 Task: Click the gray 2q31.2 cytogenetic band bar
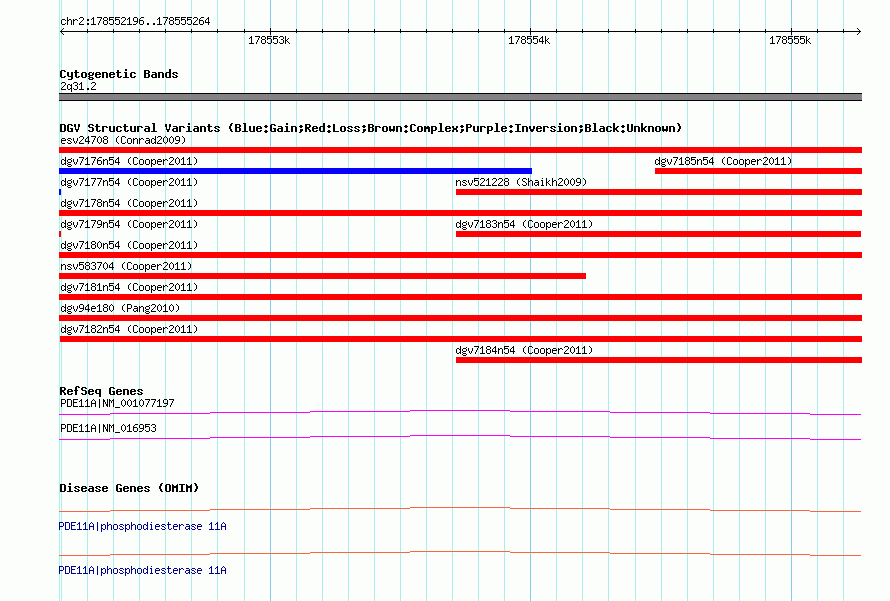[x=460, y=97]
